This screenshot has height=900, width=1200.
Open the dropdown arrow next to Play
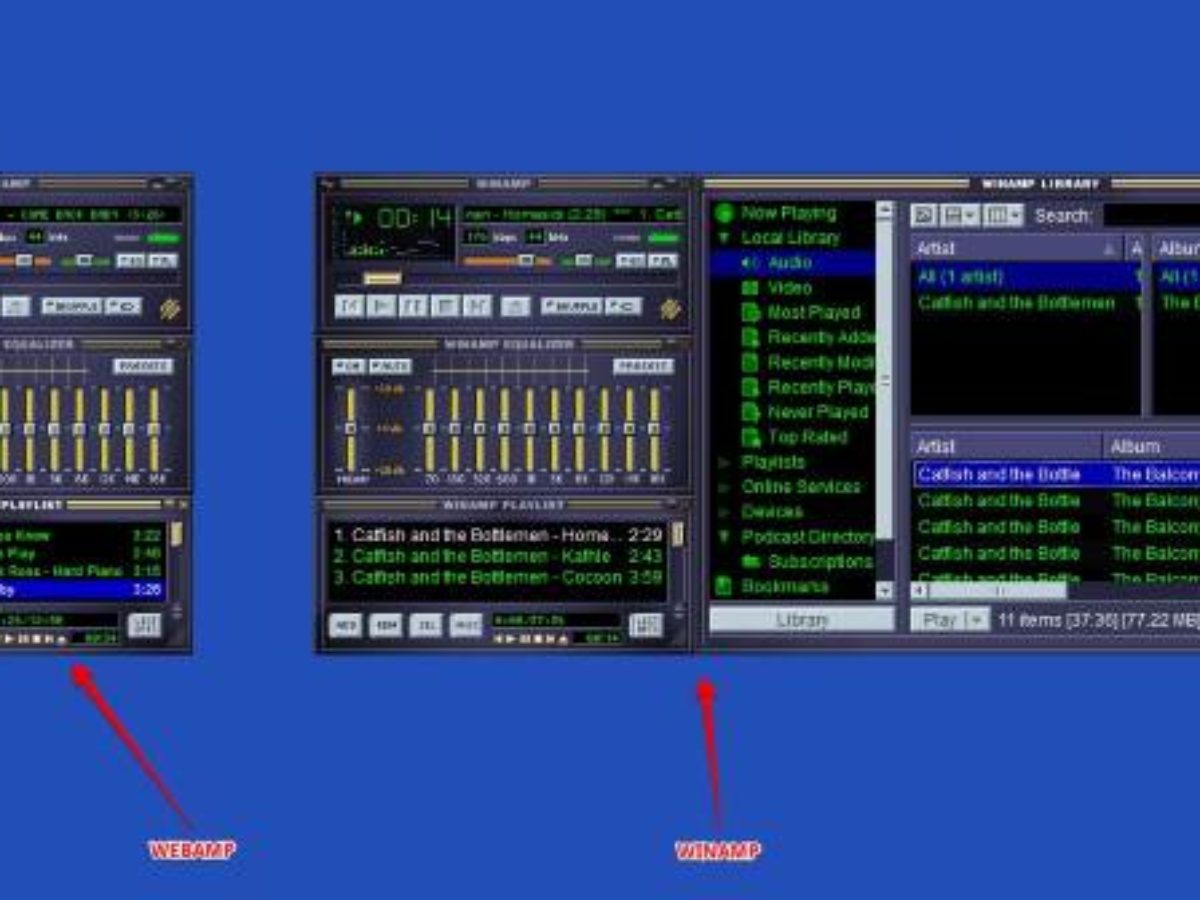pyautogui.click(x=978, y=620)
